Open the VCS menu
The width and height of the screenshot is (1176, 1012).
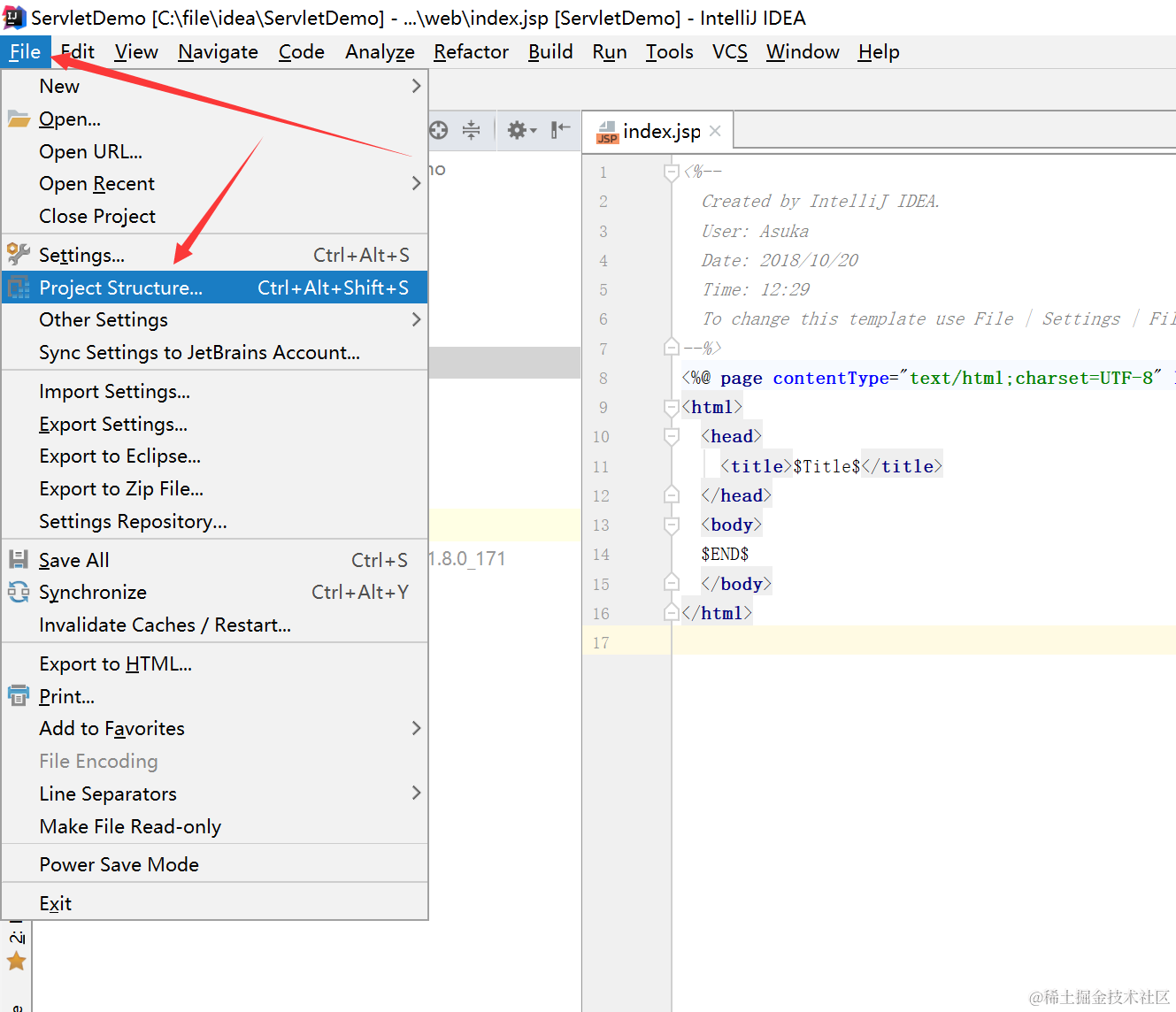730,52
